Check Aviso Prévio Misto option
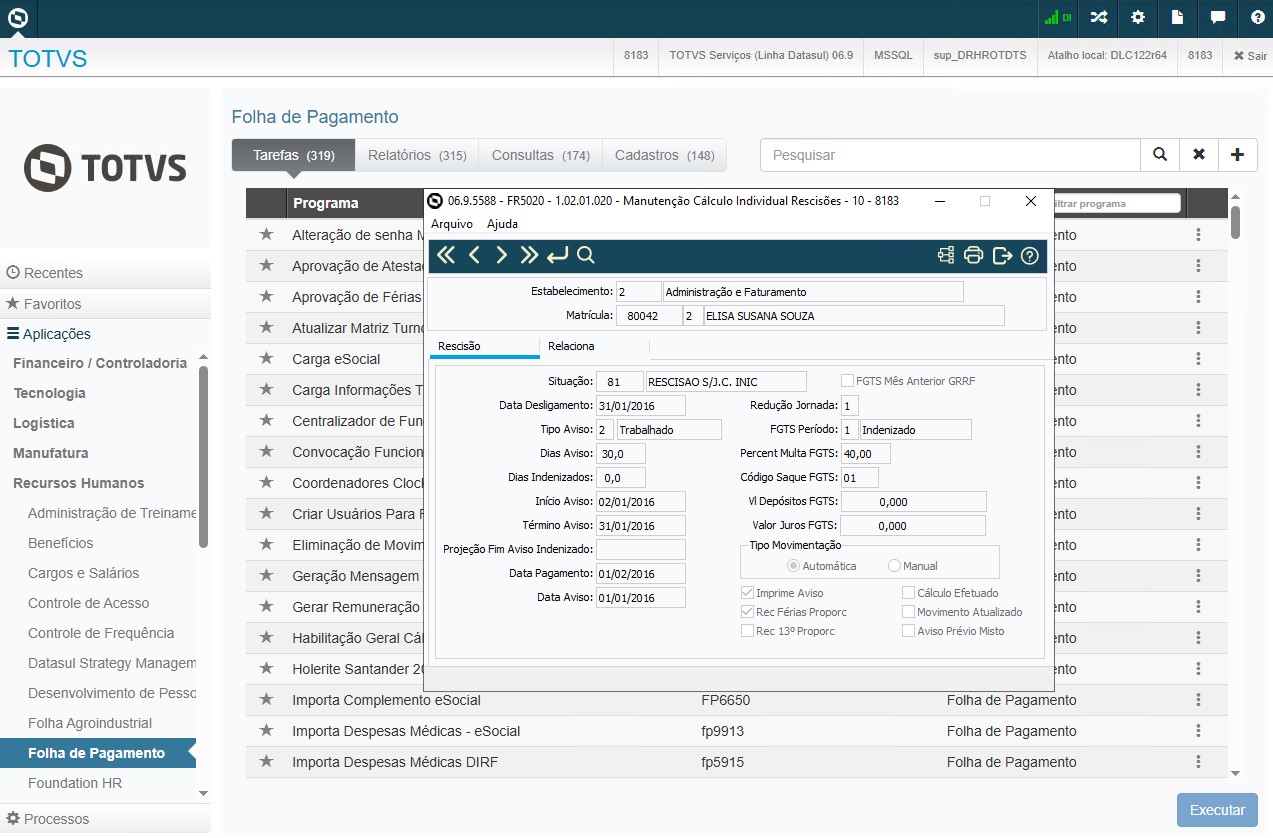The image size is (1273, 838). point(908,631)
